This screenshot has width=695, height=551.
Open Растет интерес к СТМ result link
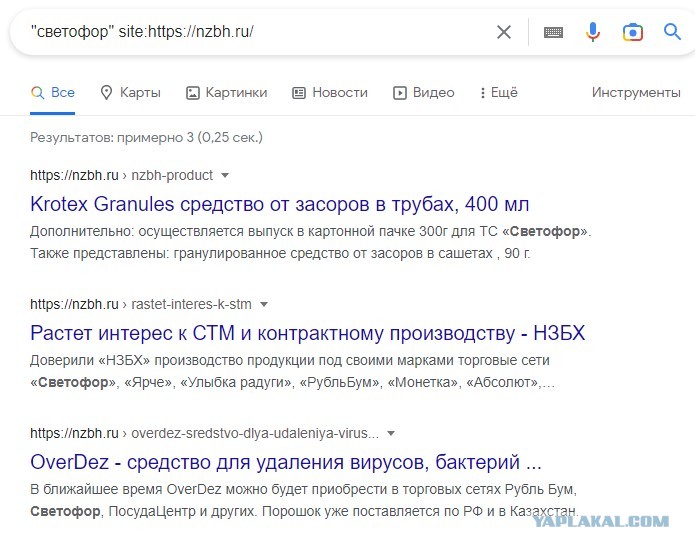[x=308, y=333]
